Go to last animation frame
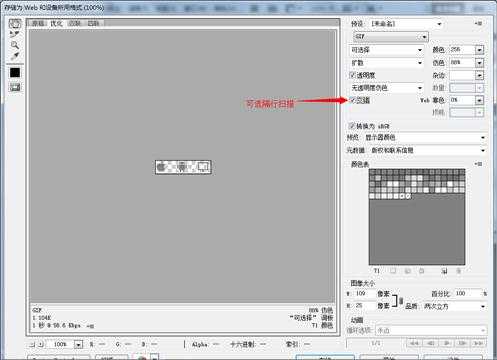The width and height of the screenshot is (497, 360). tap(478, 343)
